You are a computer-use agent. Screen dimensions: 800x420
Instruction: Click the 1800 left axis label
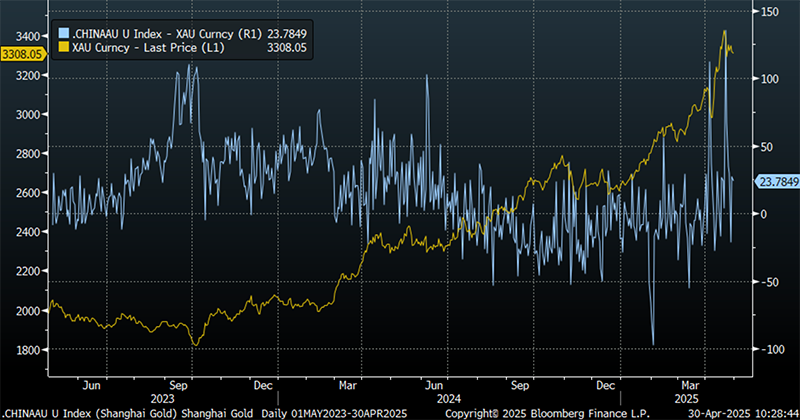28,350
